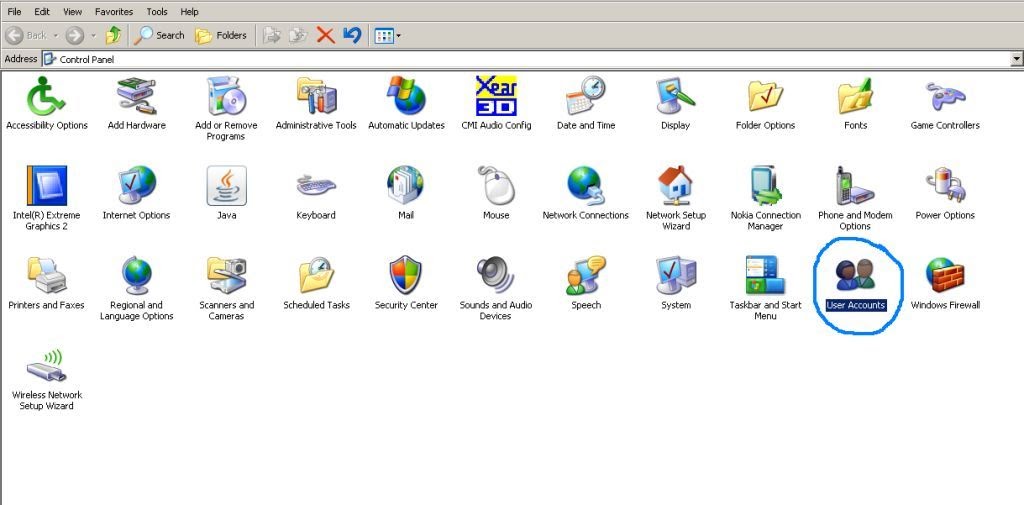Open Power Options icon
The height and width of the screenshot is (505, 1024).
pyautogui.click(x=945, y=186)
